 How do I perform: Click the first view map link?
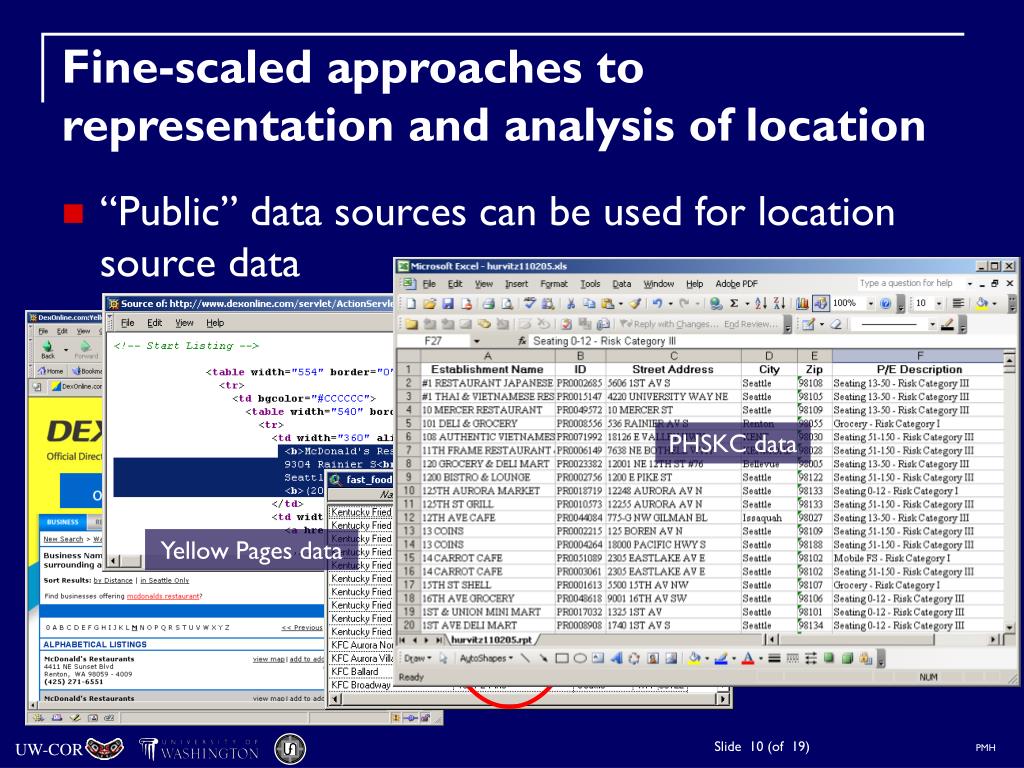tap(268, 659)
